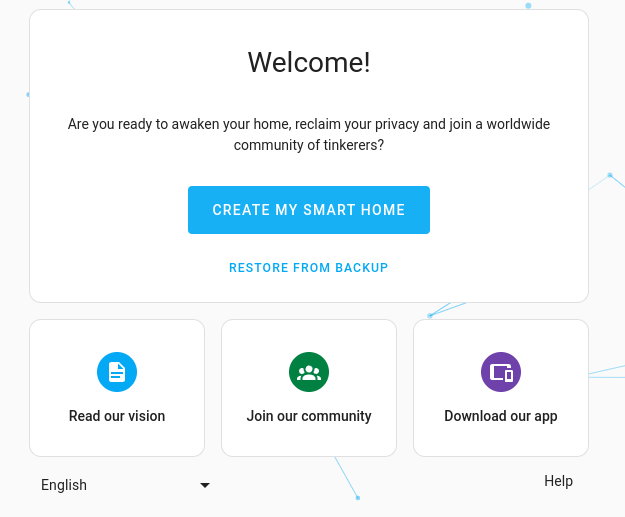Choose Restore from Backup
This screenshot has width=625, height=517.
pyautogui.click(x=309, y=268)
